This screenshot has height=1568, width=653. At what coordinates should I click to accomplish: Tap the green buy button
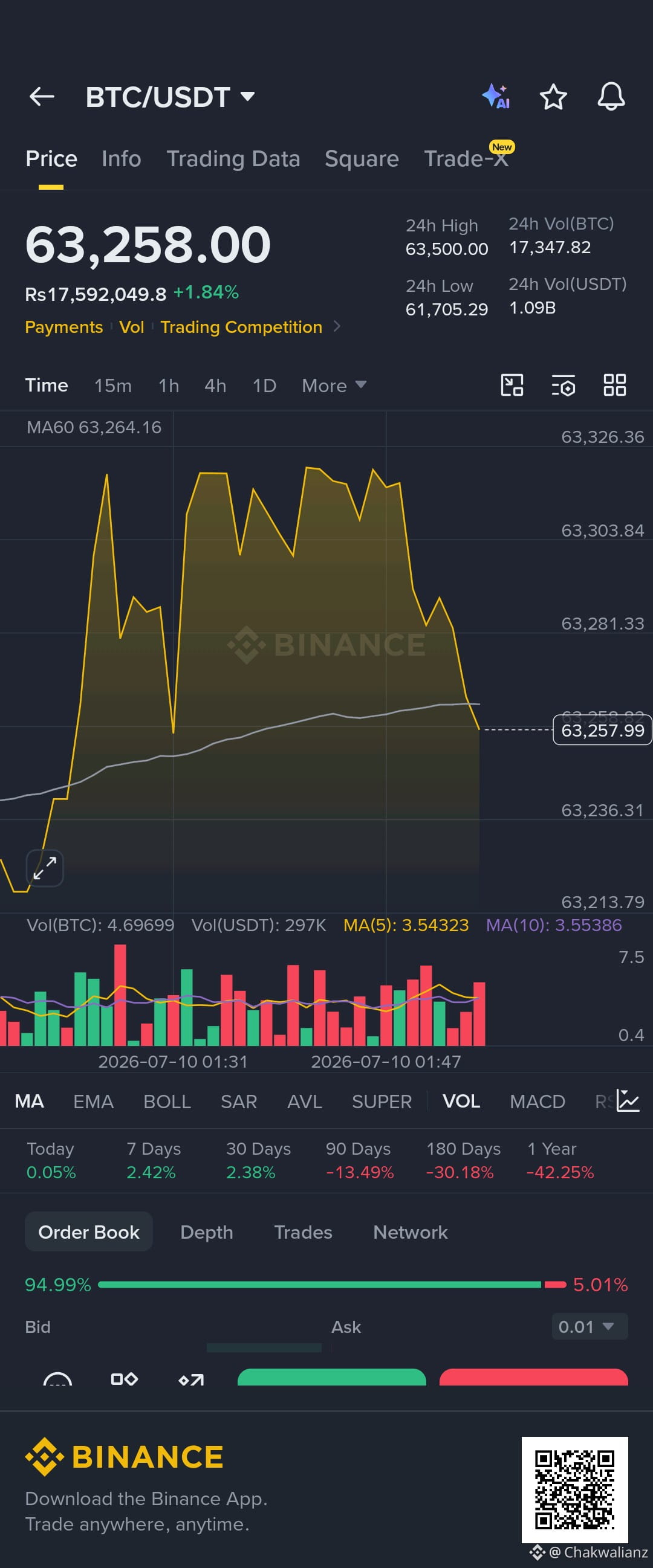pos(331,1377)
